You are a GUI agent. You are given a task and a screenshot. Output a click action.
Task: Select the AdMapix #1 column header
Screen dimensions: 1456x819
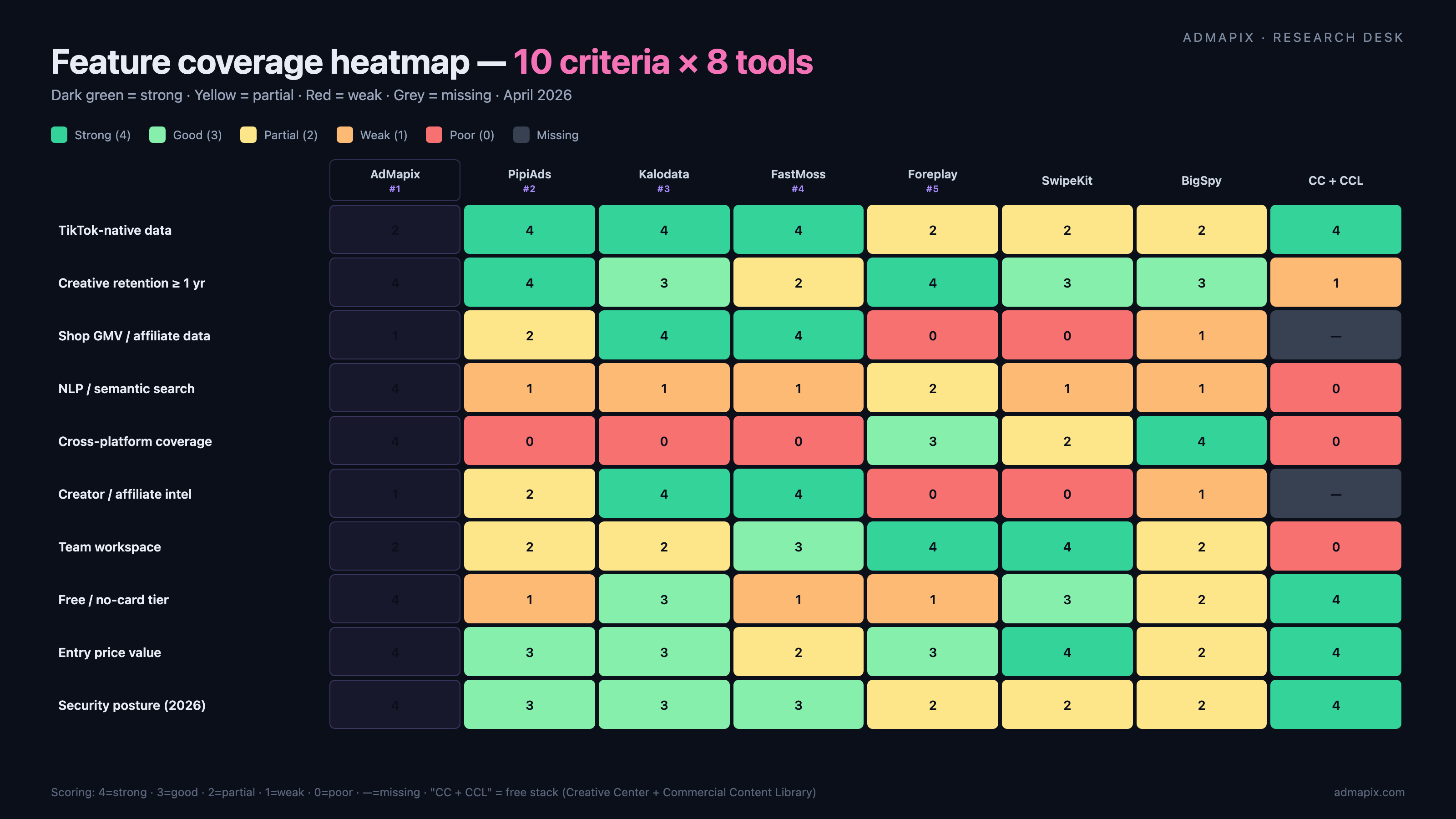click(394, 180)
